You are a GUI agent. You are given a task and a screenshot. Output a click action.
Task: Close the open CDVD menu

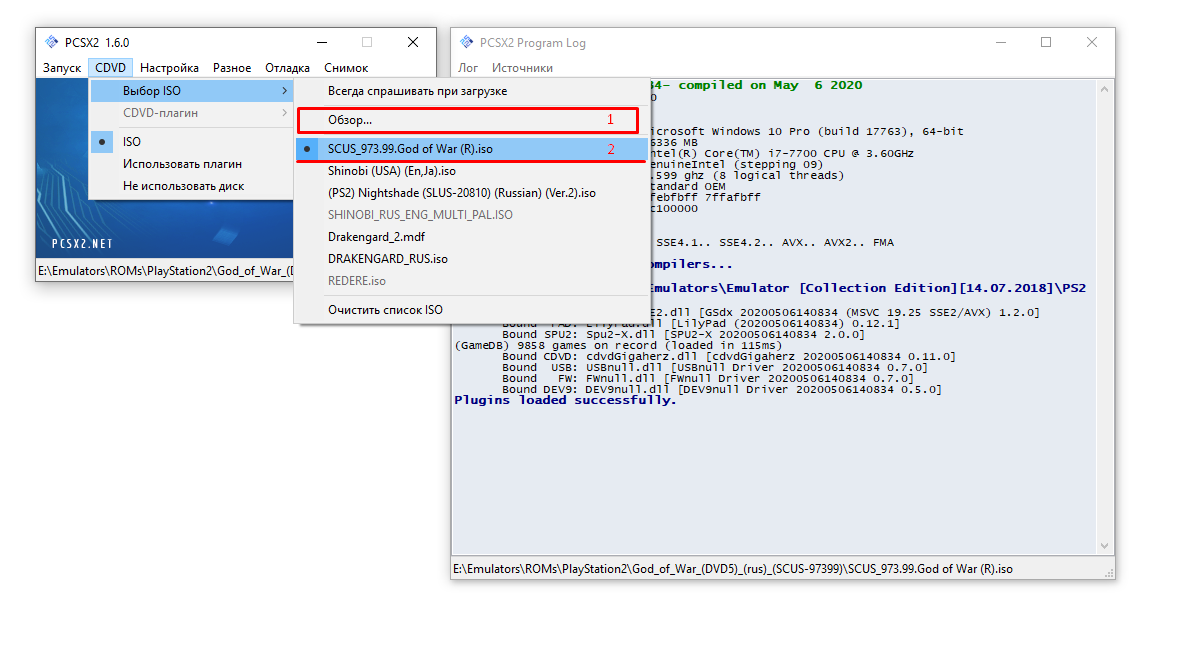[x=110, y=68]
